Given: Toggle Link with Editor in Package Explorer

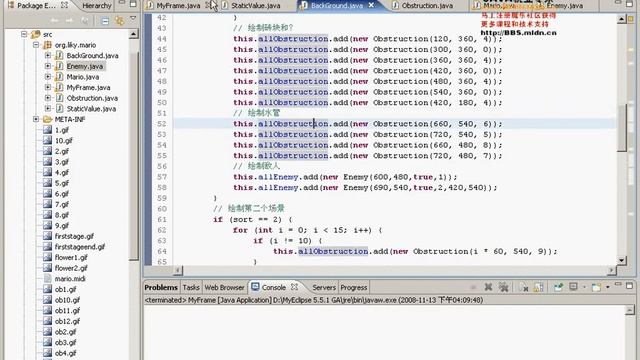Looking at the screenshot, I should pos(119,20).
